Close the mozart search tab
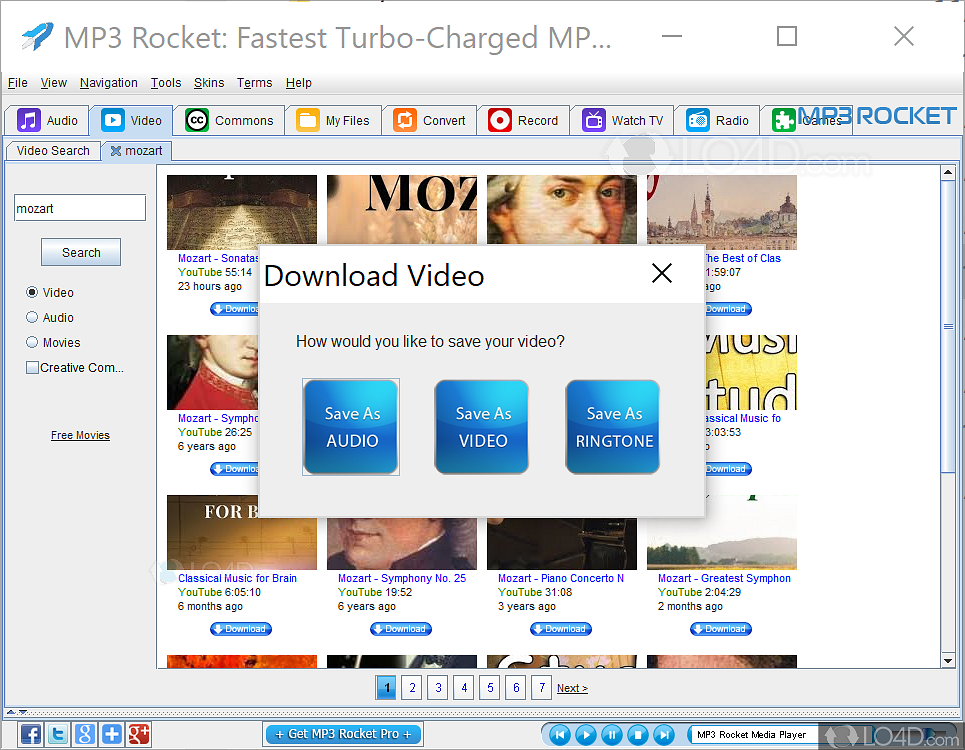965x750 pixels. (116, 151)
